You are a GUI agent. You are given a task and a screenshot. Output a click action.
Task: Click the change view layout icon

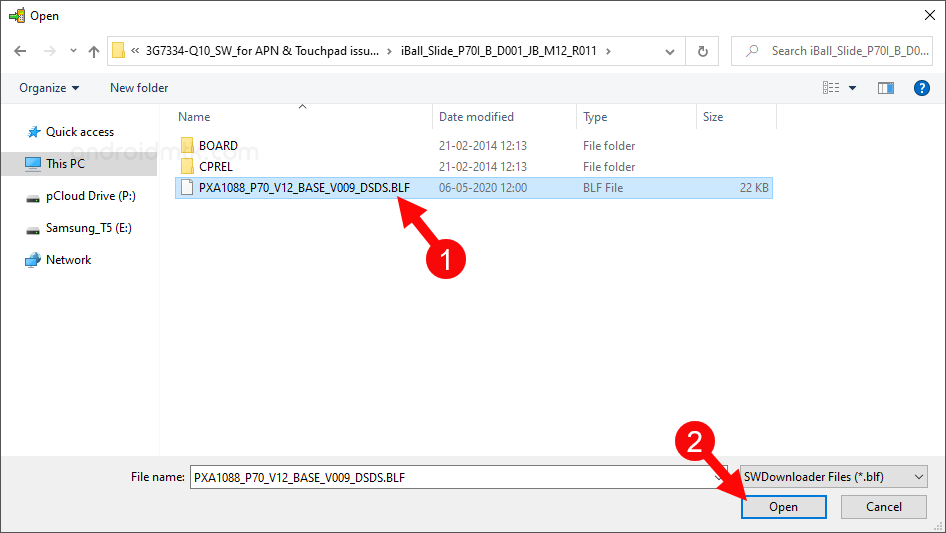click(831, 88)
